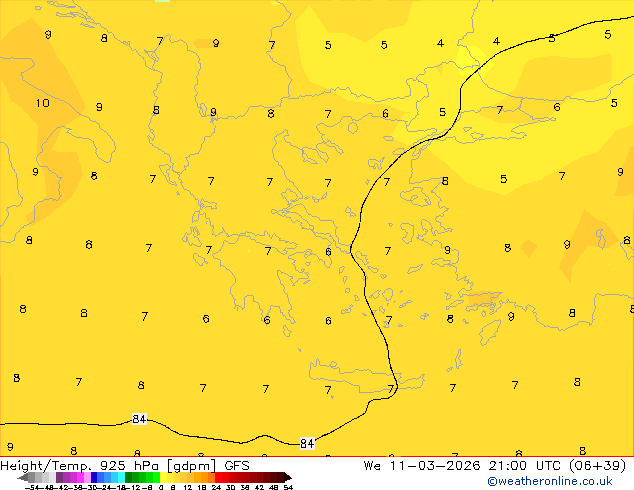Viewport: 634px width, 490px height.
Task: Pick the cyan legend swatch
Action: 121,477
